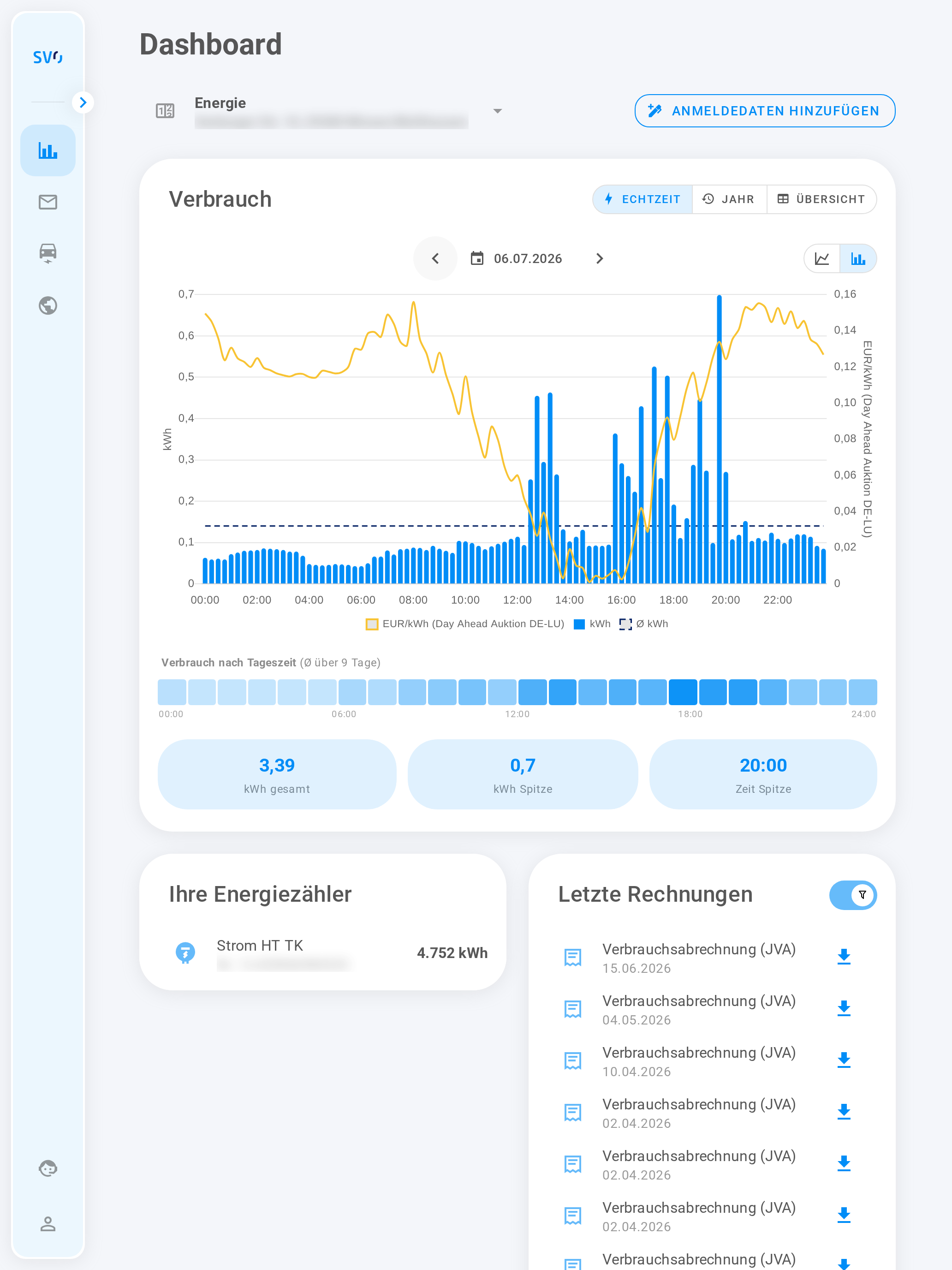Screen dimensions: 952x1270
Task: Open the electric car sidebar icon
Action: click(48, 253)
